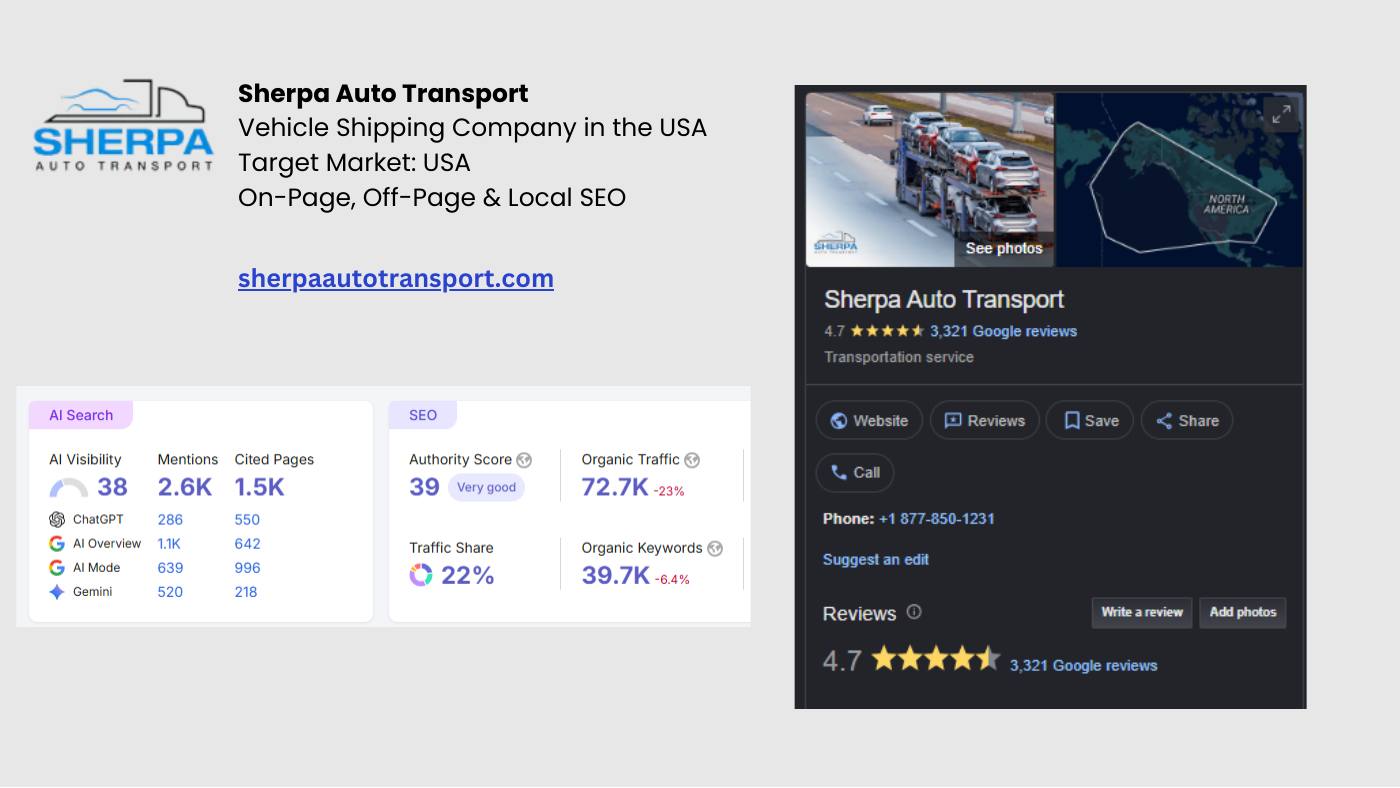
Task: Click the Authority Score value 39
Action: coord(424,487)
